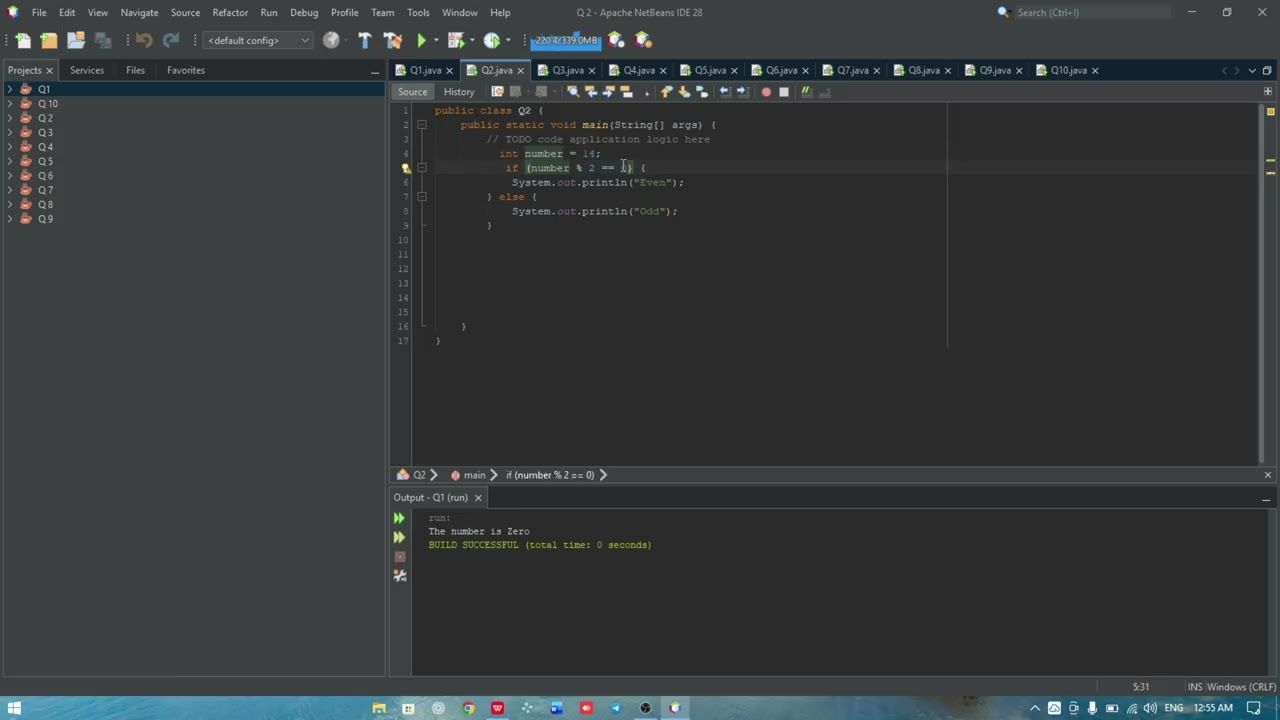Open the Q10.java editor tab
This screenshot has height=720, width=1280.
pyautogui.click(x=1068, y=70)
